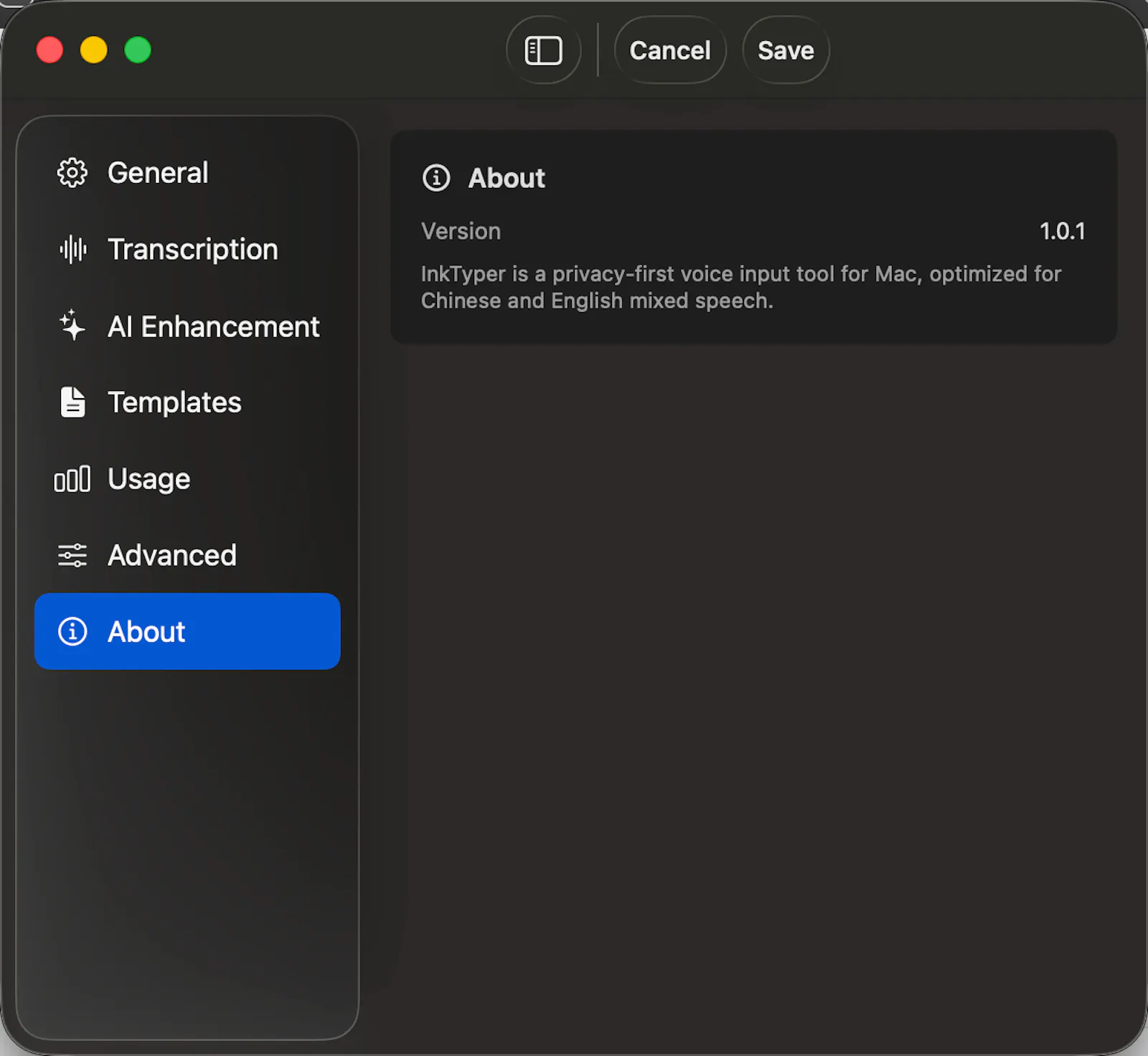Go to the Templates section

187,402
